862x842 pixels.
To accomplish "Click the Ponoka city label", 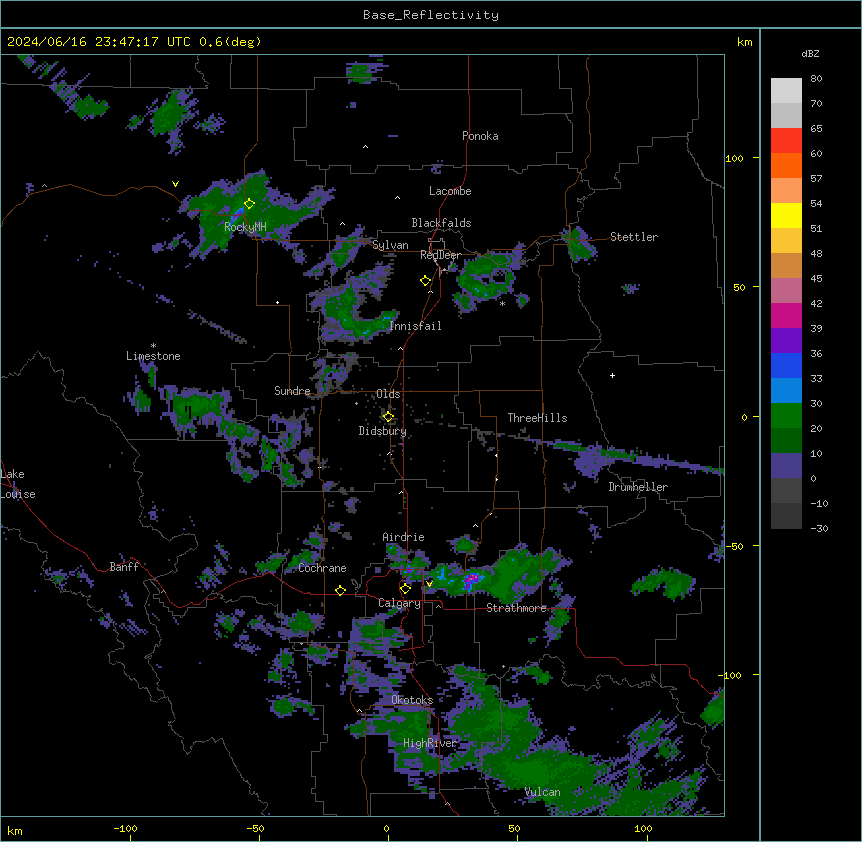I will point(480,136).
